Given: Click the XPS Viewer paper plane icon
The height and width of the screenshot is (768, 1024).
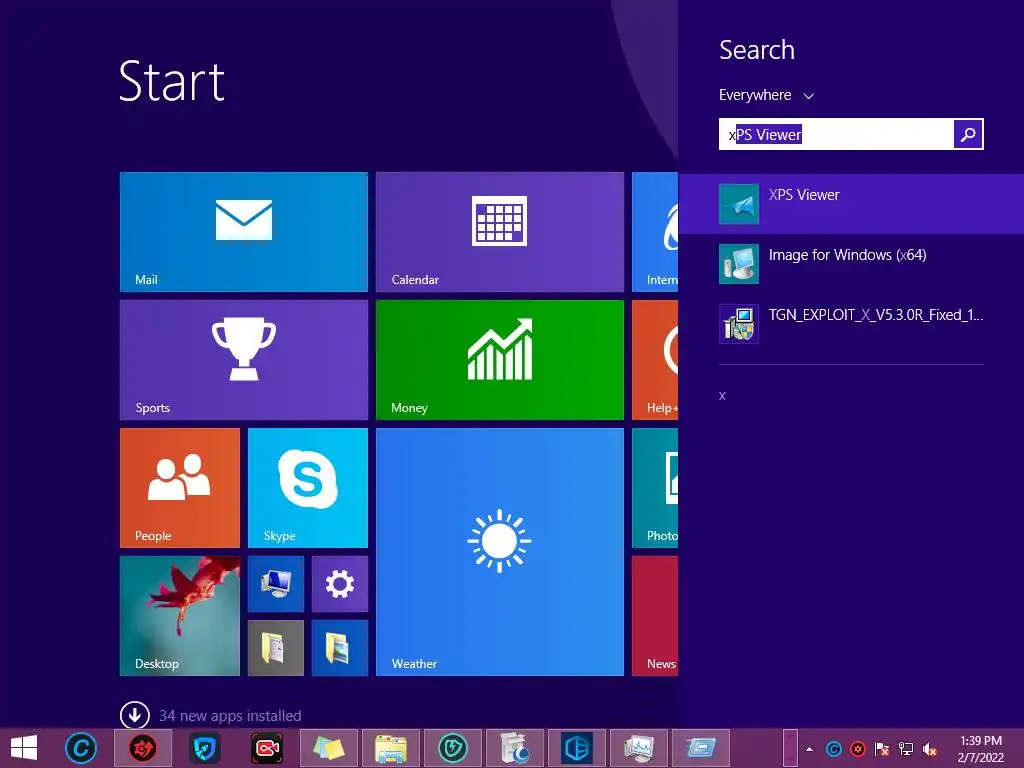Looking at the screenshot, I should (739, 204).
